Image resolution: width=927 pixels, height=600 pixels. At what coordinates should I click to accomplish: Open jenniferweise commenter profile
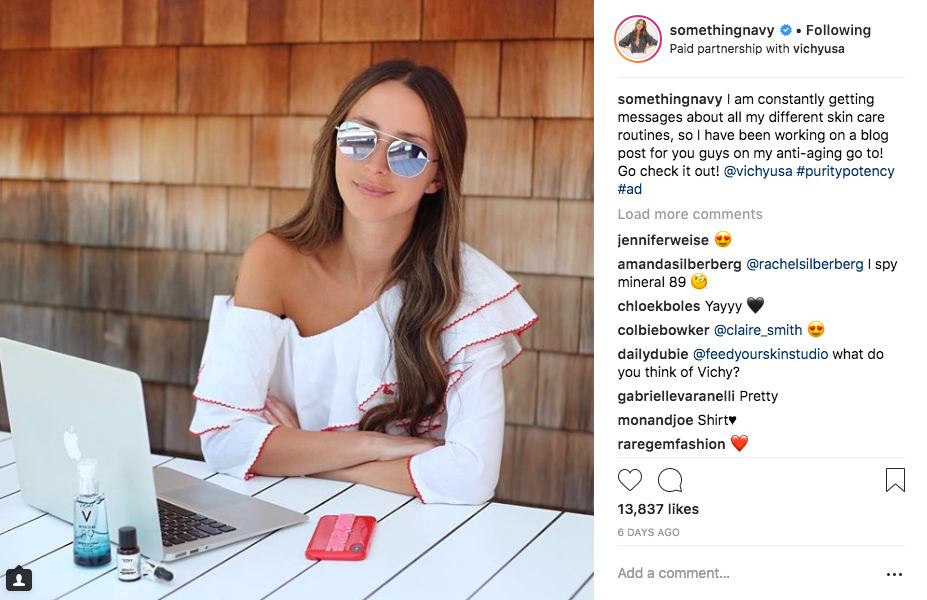click(663, 240)
